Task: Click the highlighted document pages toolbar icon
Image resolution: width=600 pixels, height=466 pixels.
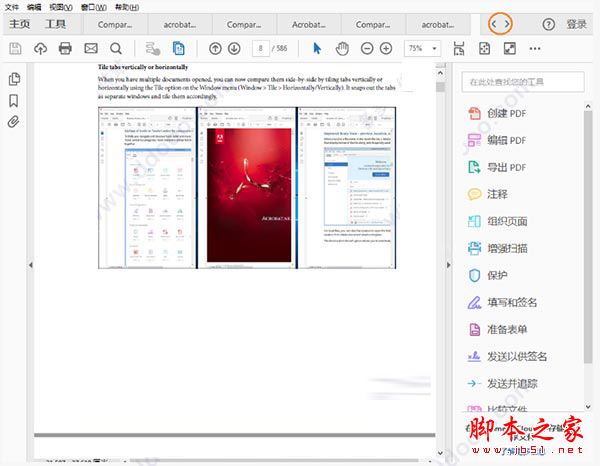Action: click(x=178, y=49)
